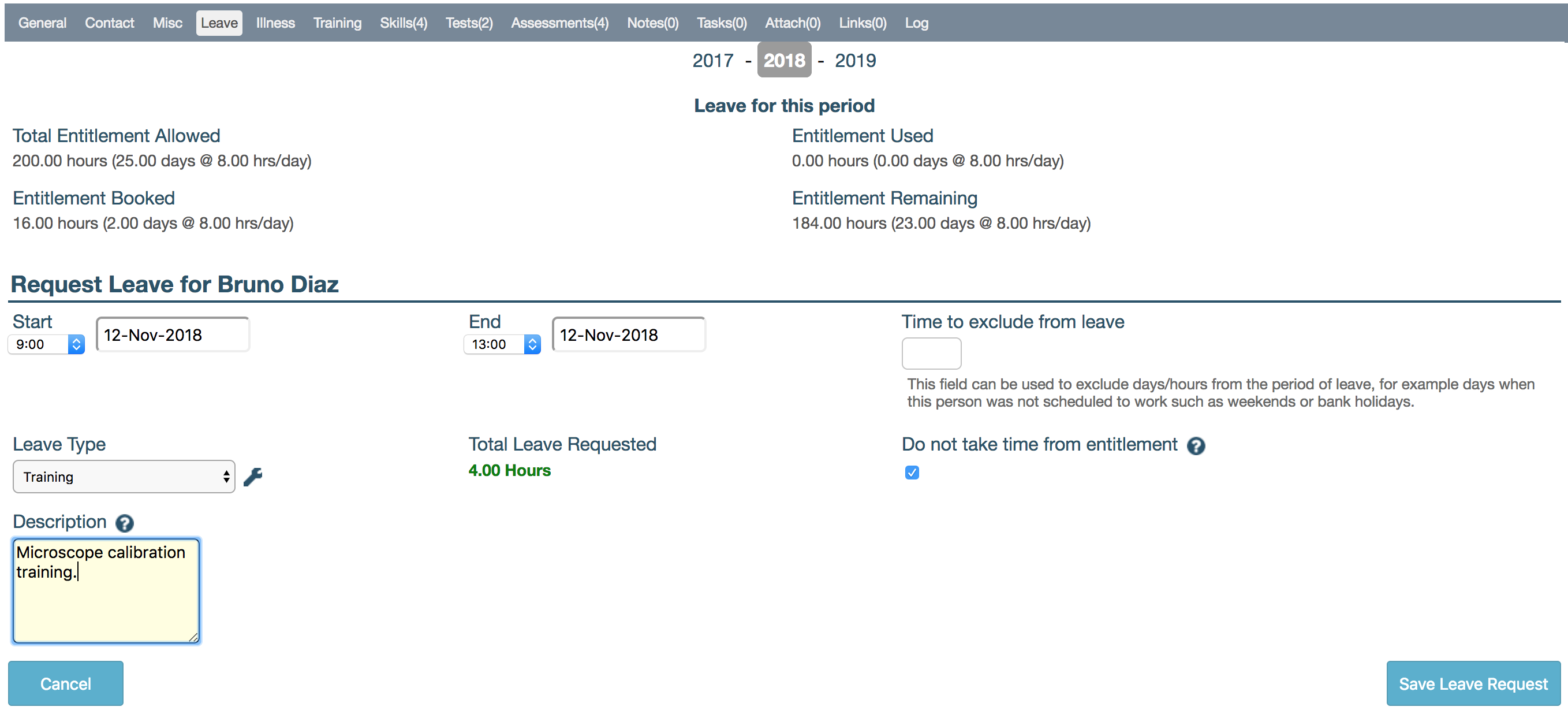Open the End time 13:00 dropdown

[502, 344]
